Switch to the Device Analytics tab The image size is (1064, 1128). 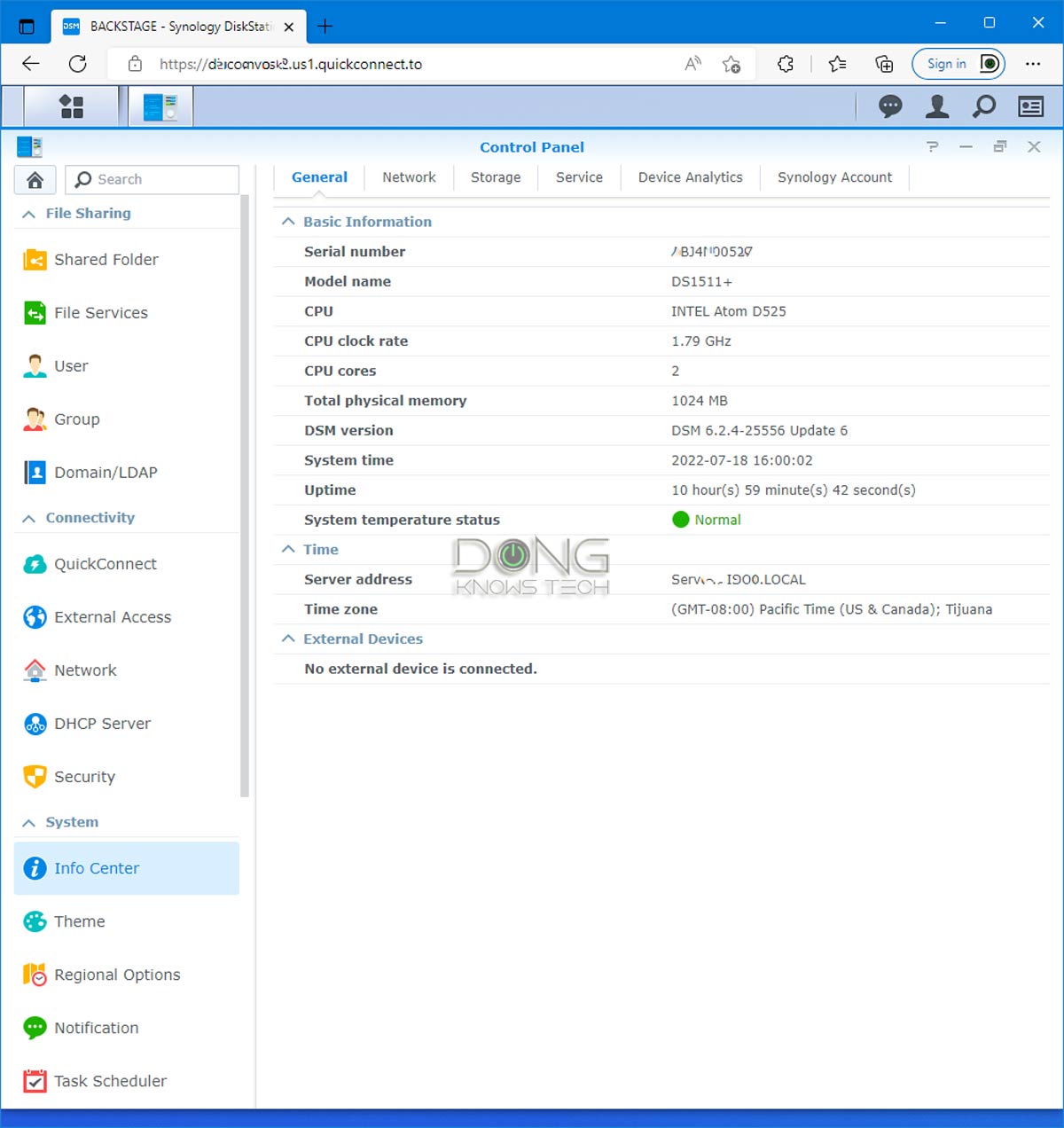691,177
